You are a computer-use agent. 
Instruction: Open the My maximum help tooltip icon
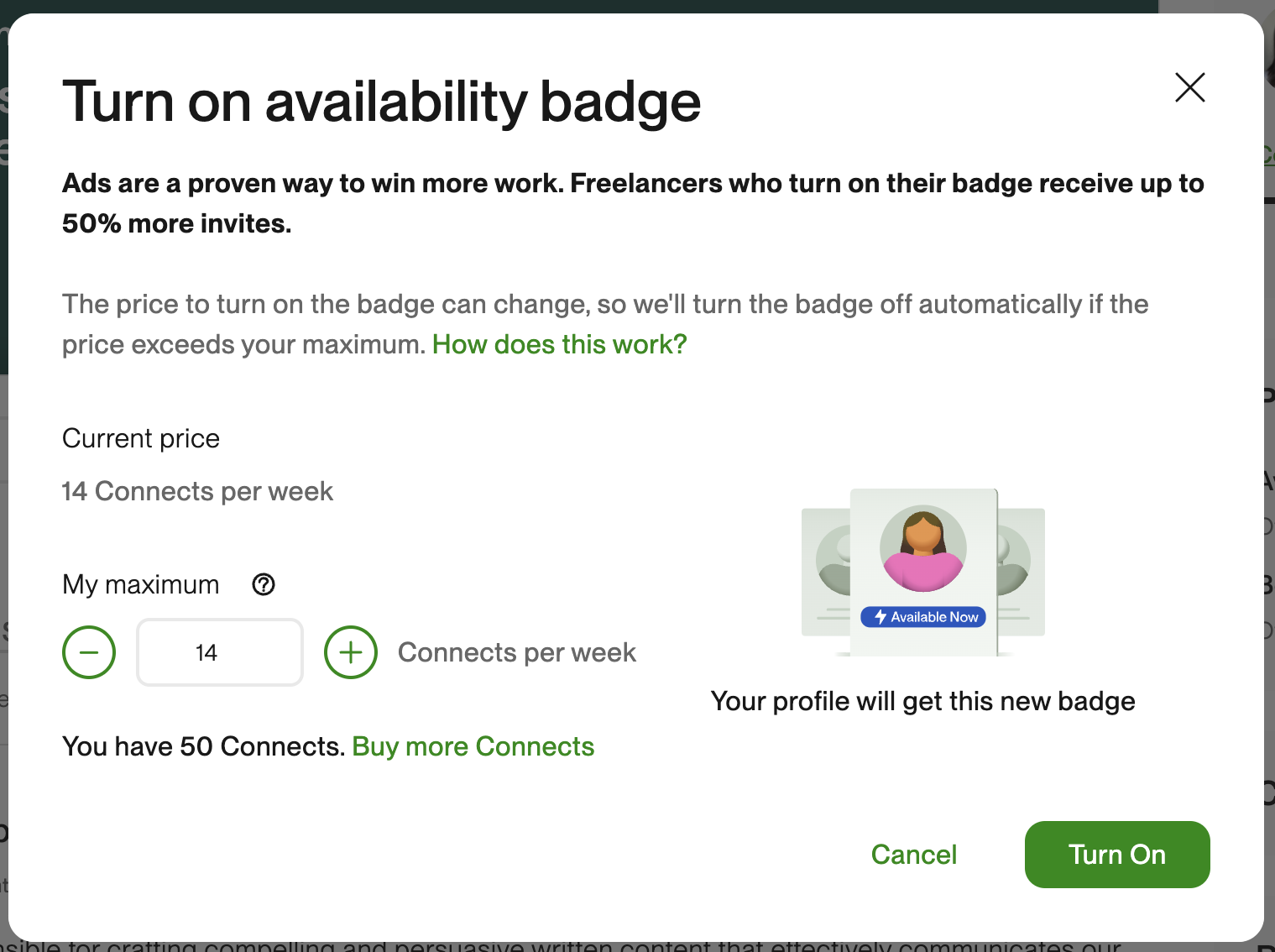pyautogui.click(x=264, y=584)
